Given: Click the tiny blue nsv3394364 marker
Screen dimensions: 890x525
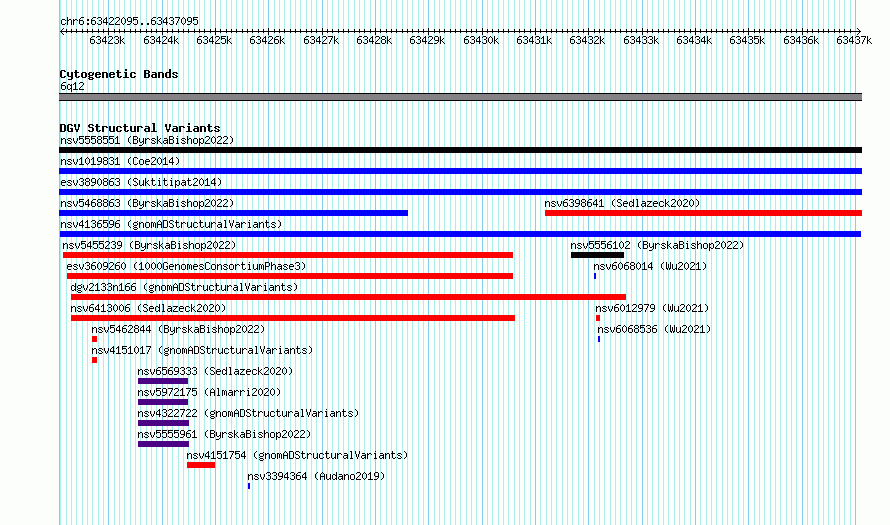Looking at the screenshot, I should tap(249, 486).
